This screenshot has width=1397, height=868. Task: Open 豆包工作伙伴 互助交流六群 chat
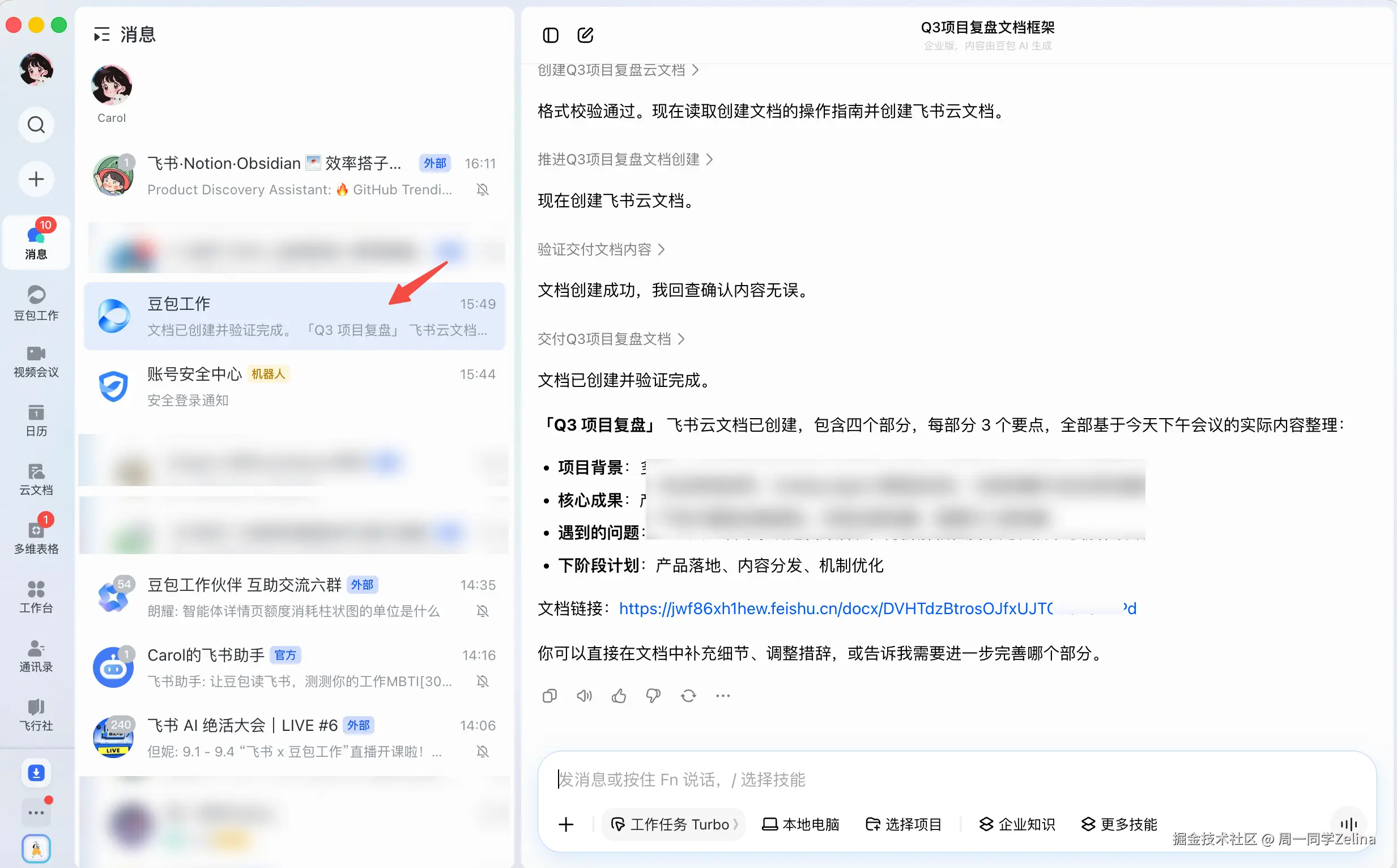point(295,597)
